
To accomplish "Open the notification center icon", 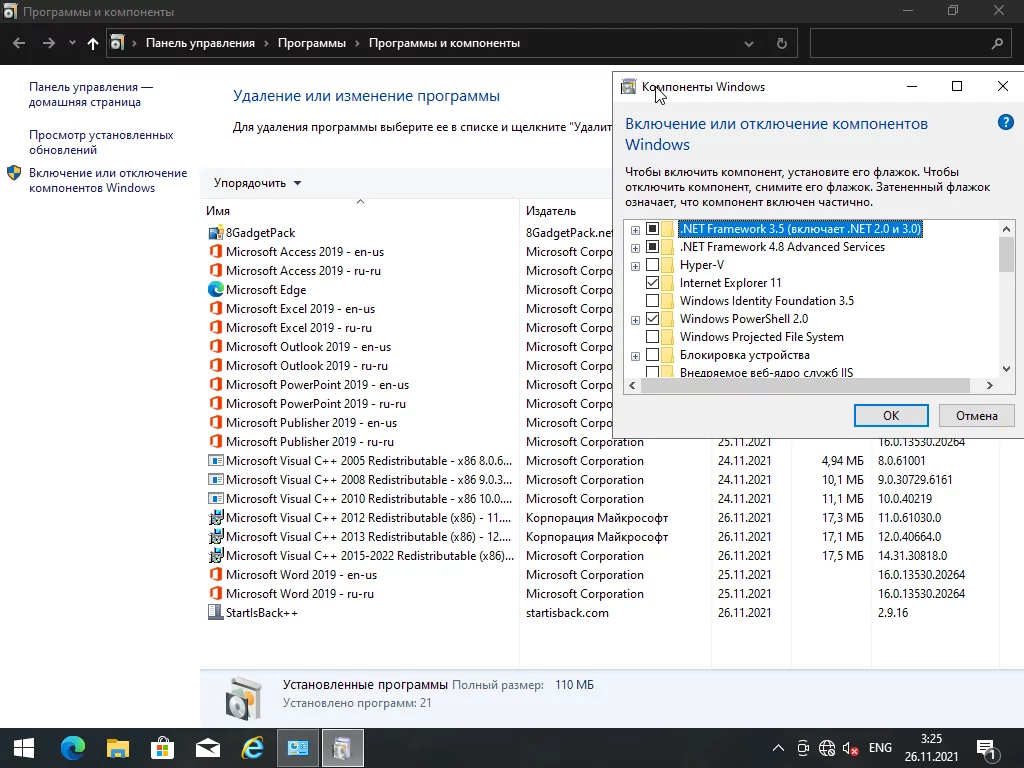I will 987,749.
